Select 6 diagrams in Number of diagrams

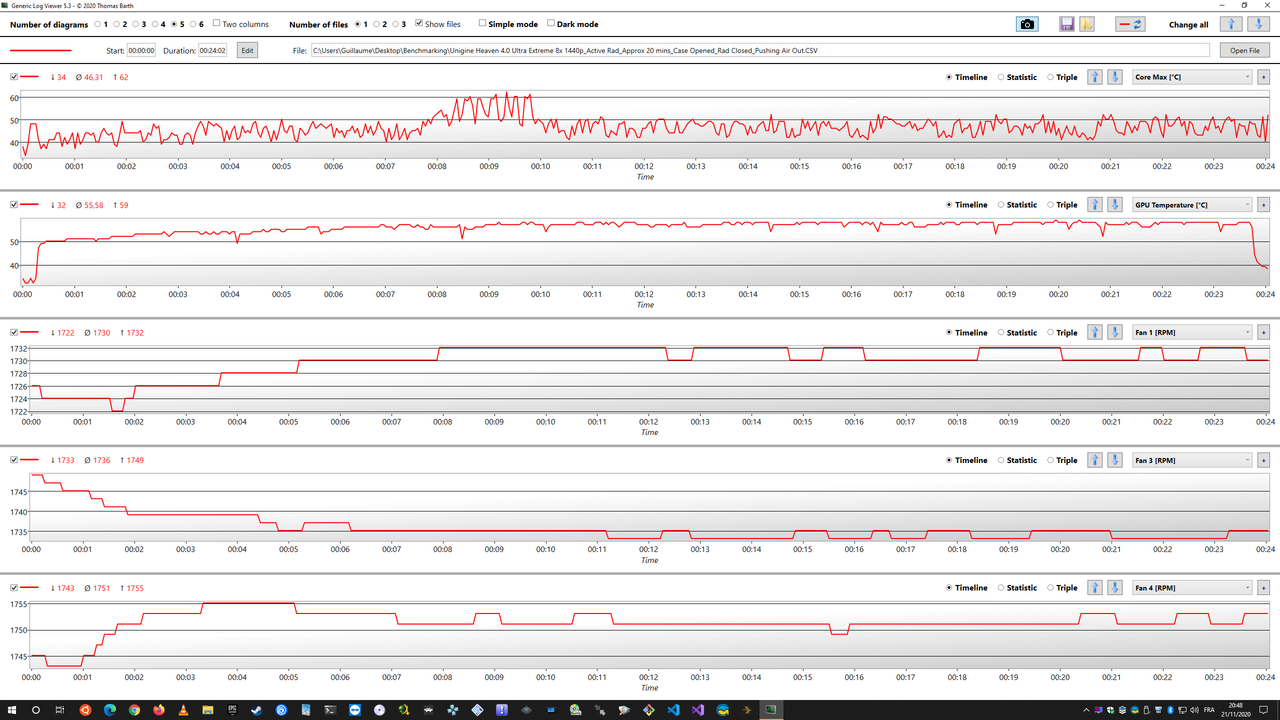194,24
